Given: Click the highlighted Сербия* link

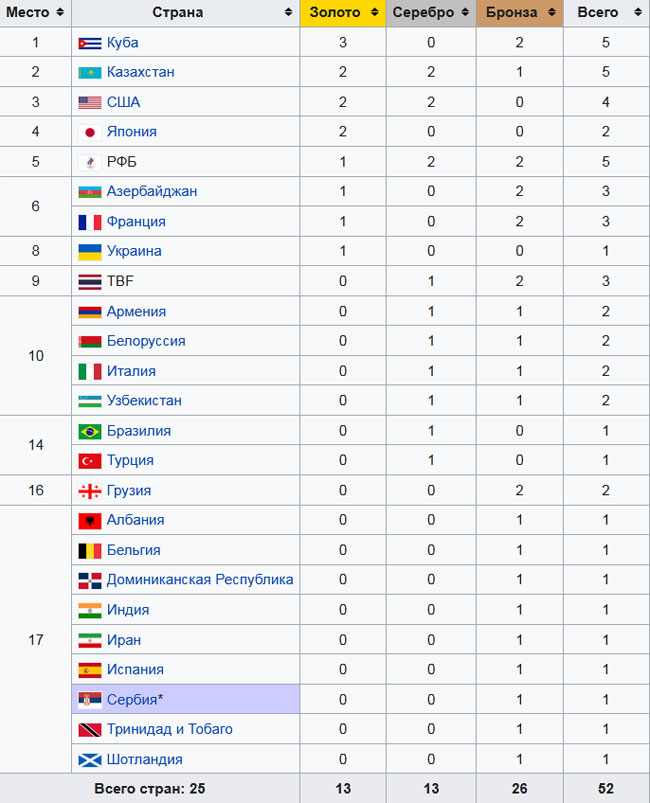Looking at the screenshot, I should pos(134,699).
